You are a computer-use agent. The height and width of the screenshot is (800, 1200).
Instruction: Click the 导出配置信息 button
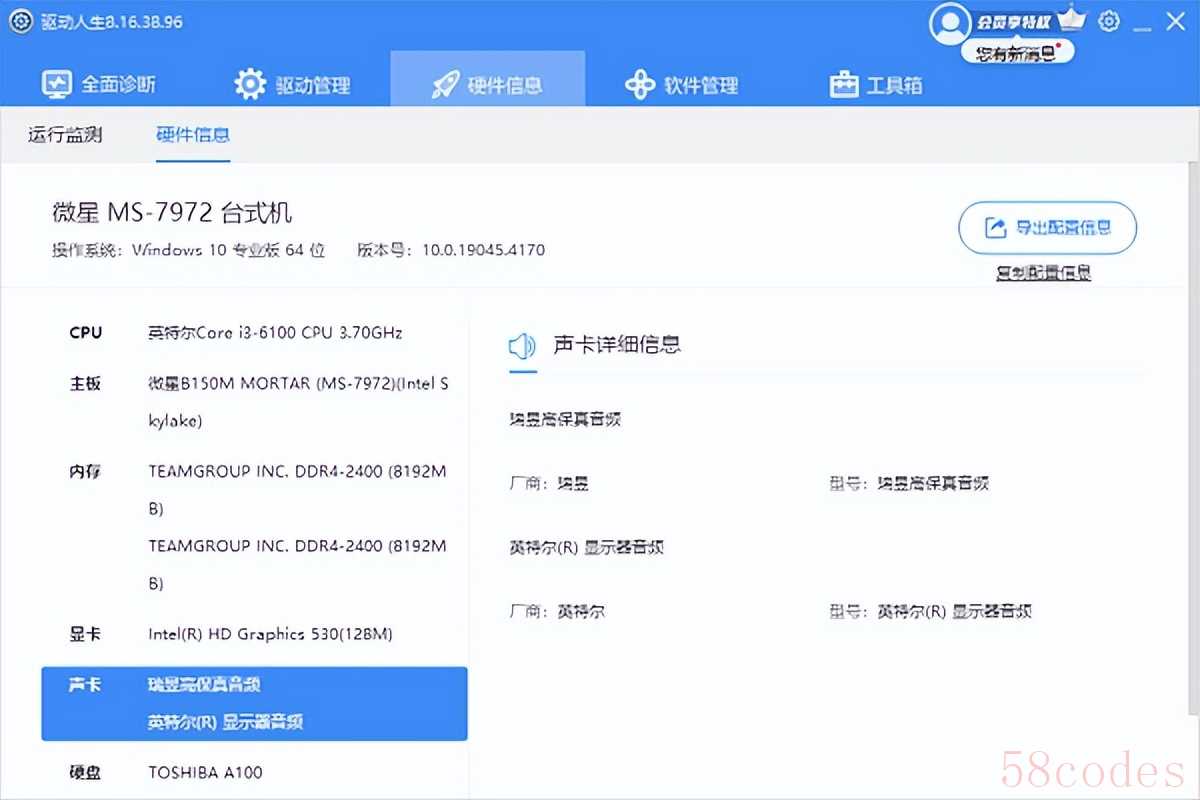point(1047,228)
